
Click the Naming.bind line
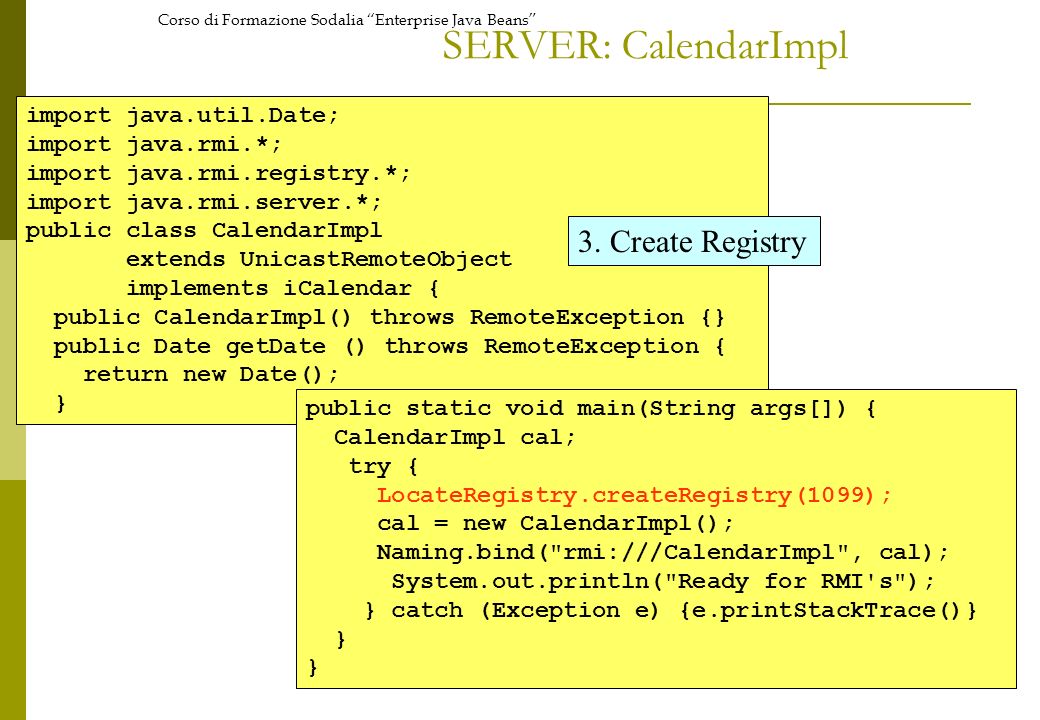click(x=663, y=552)
